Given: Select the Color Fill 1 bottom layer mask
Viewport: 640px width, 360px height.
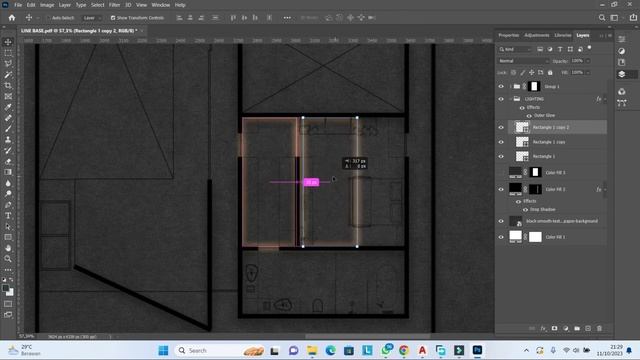Looking at the screenshot, I should pos(535,237).
